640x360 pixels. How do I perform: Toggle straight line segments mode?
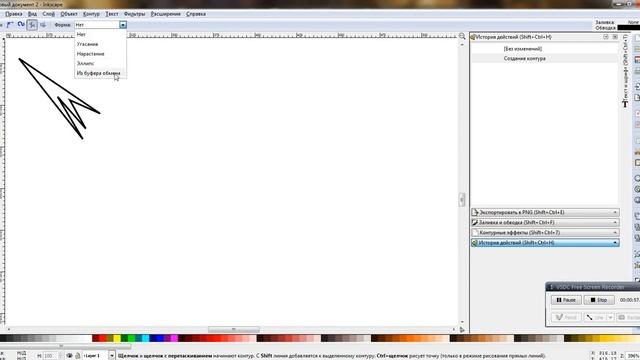click(32, 25)
